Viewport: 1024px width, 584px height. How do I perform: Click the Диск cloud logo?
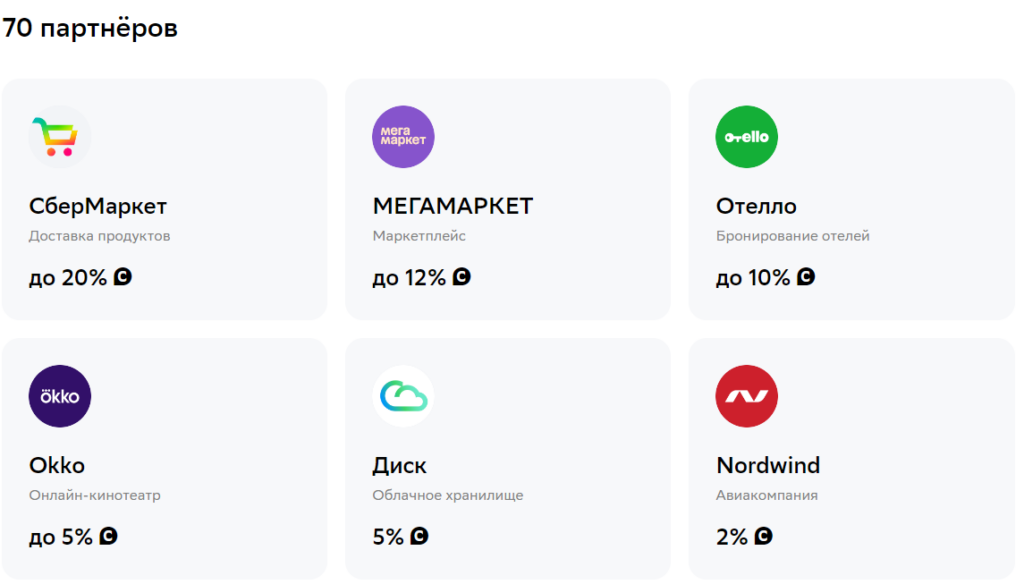403,396
